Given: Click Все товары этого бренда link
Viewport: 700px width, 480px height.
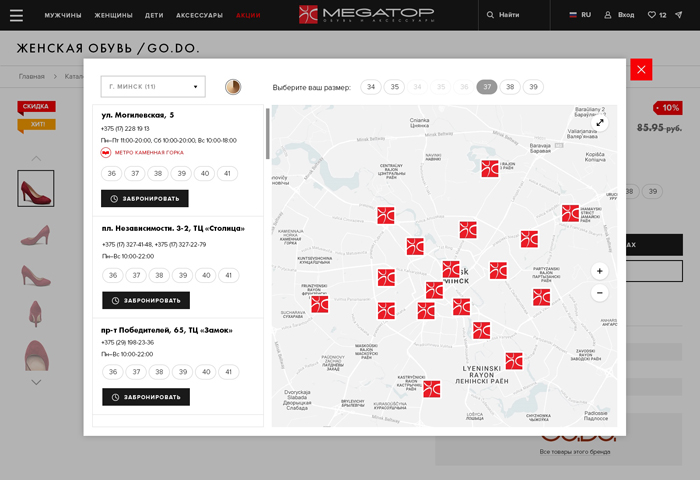Looking at the screenshot, I should 575,451.
